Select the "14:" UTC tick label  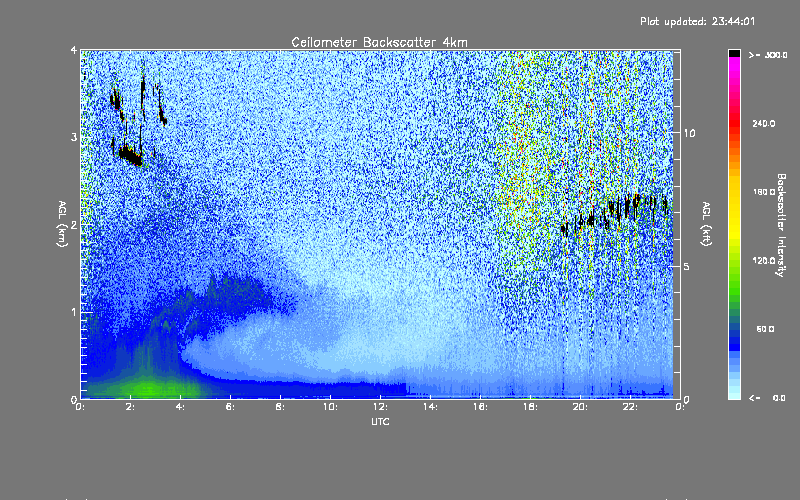[x=431, y=407]
